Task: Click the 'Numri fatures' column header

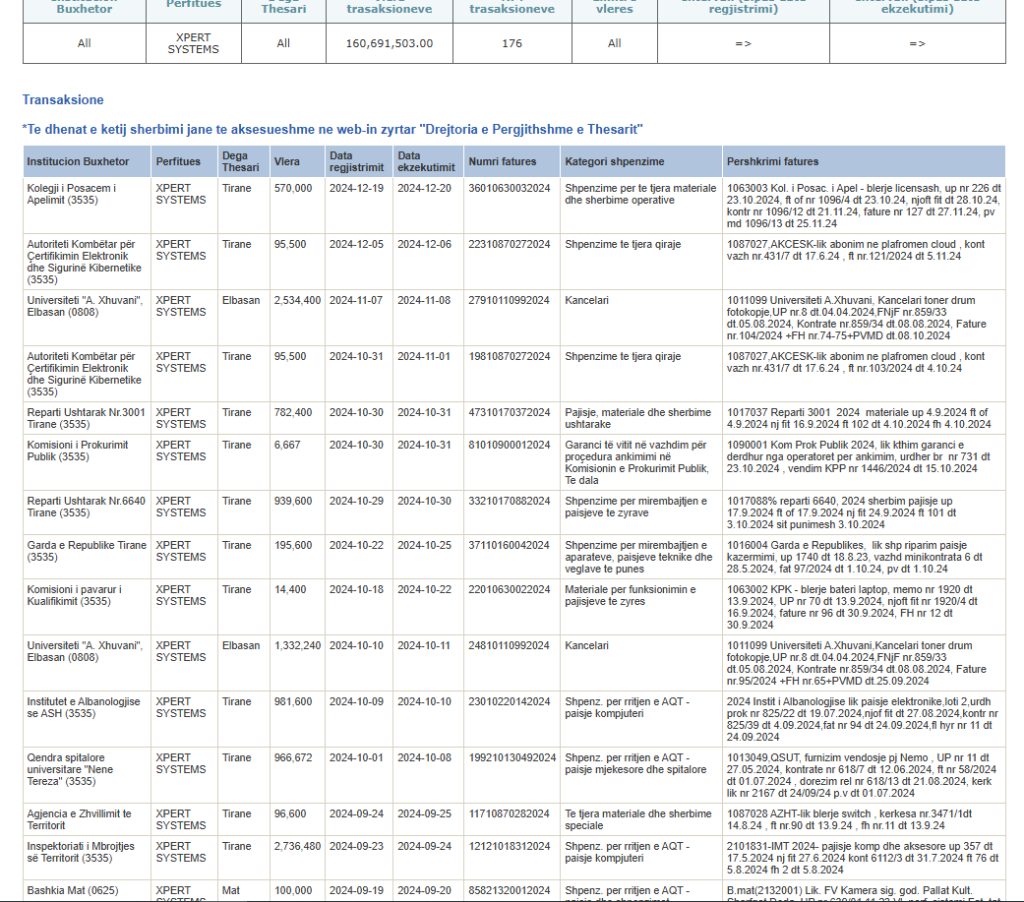Action: (x=502, y=162)
